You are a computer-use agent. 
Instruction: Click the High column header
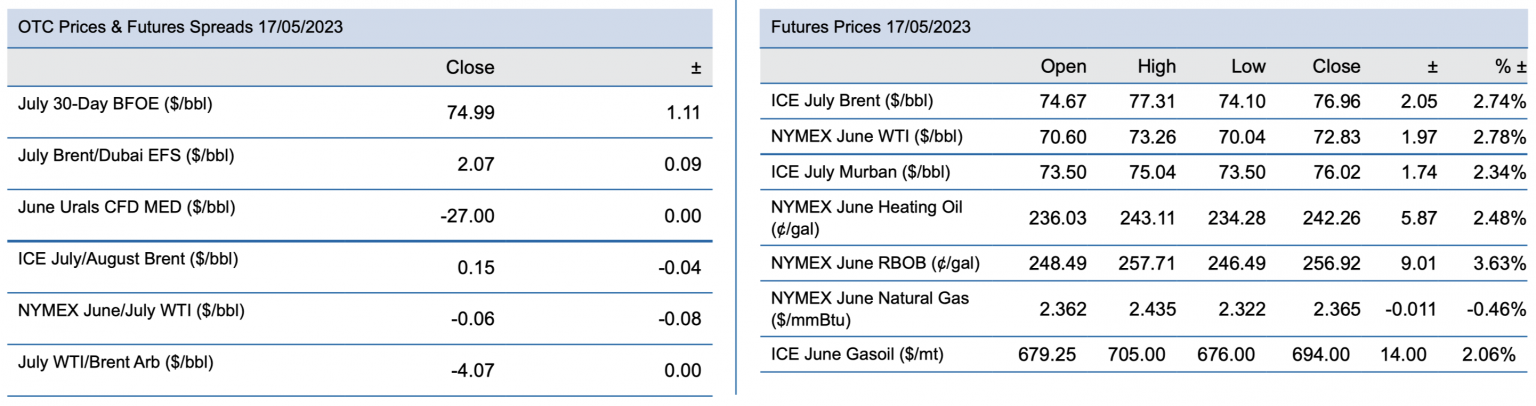[1156, 67]
